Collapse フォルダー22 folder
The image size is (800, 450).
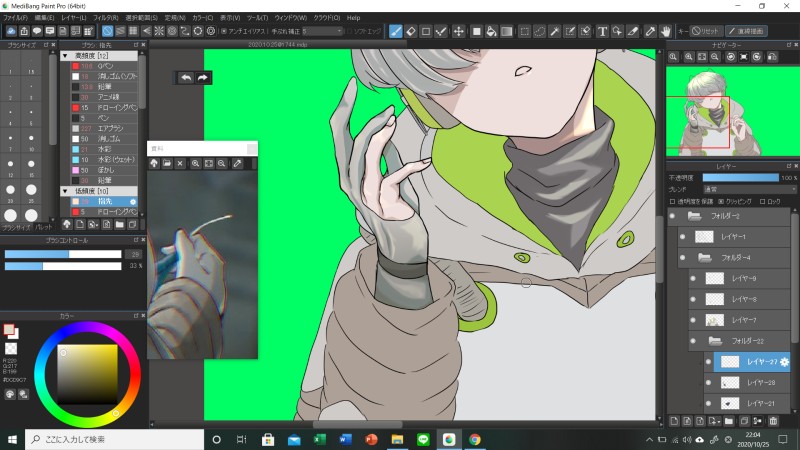coord(715,341)
